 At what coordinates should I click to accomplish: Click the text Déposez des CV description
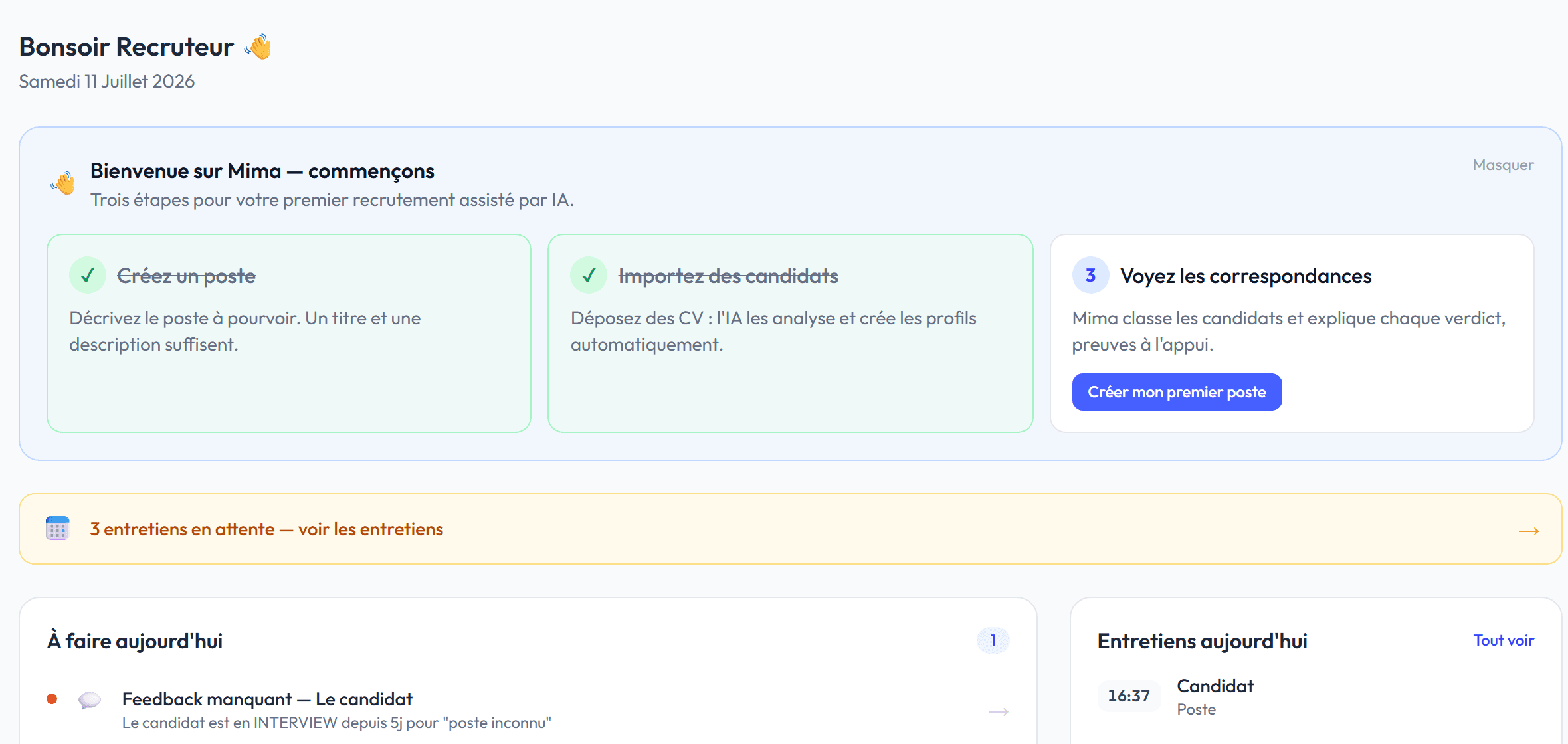point(773,331)
